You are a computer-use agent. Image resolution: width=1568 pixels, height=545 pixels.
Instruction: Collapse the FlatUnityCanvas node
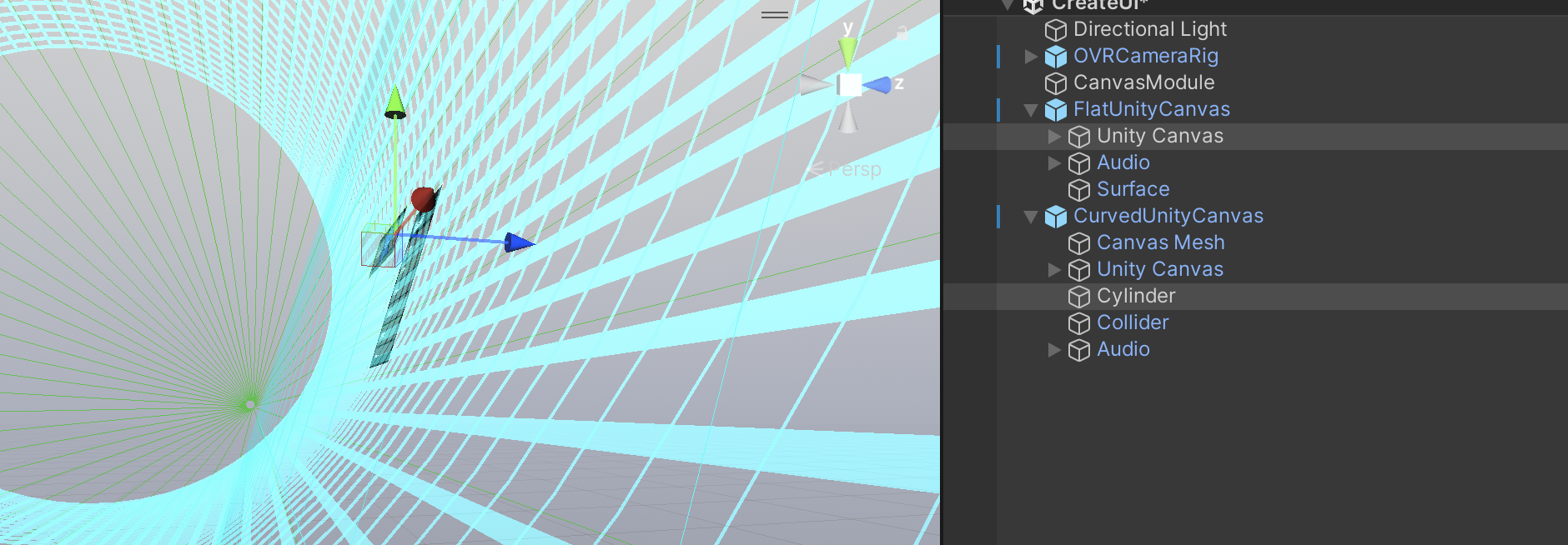(1031, 110)
